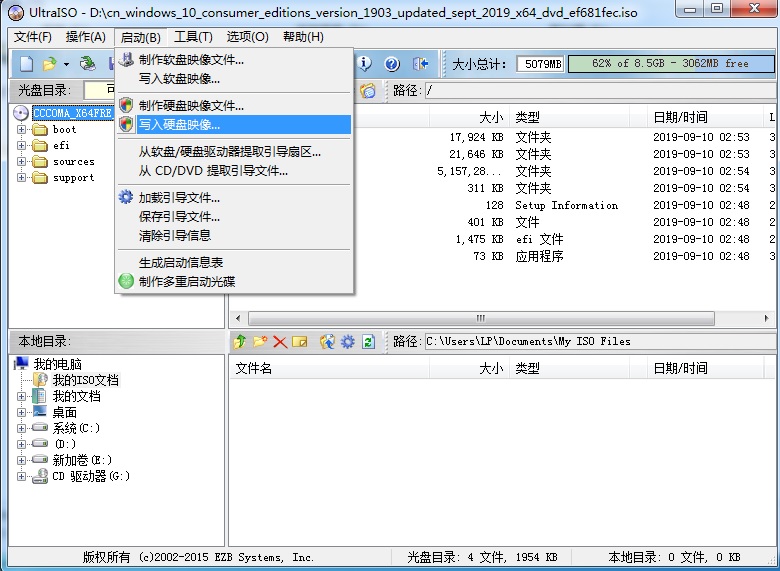Close the 启动(B) menu
The height and width of the screenshot is (571, 780).
tap(141, 37)
